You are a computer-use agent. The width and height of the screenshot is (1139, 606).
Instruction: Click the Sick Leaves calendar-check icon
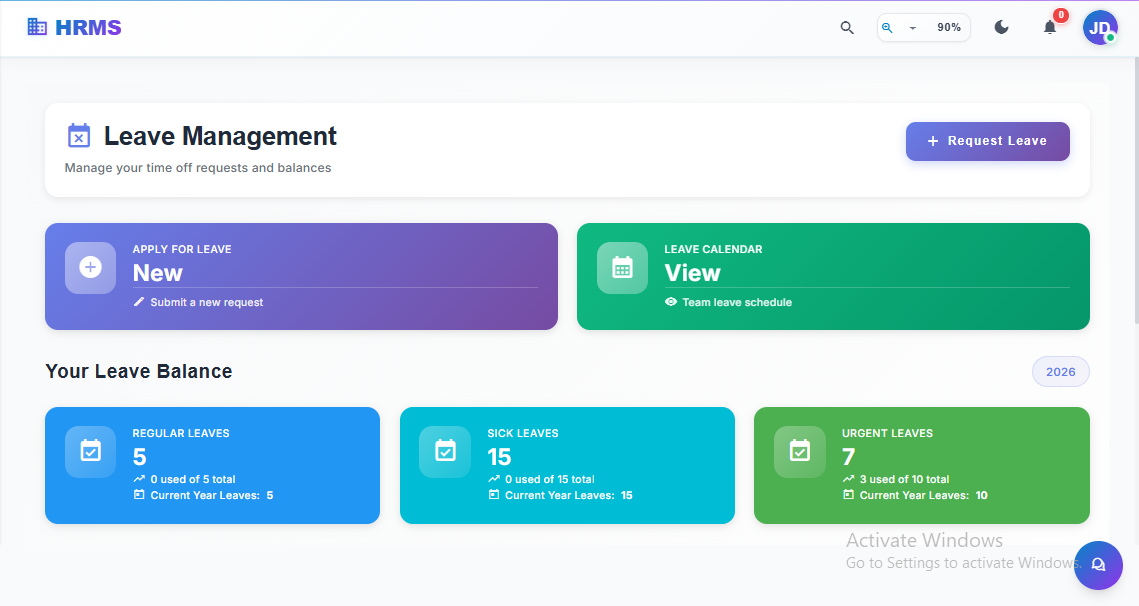[x=445, y=451]
